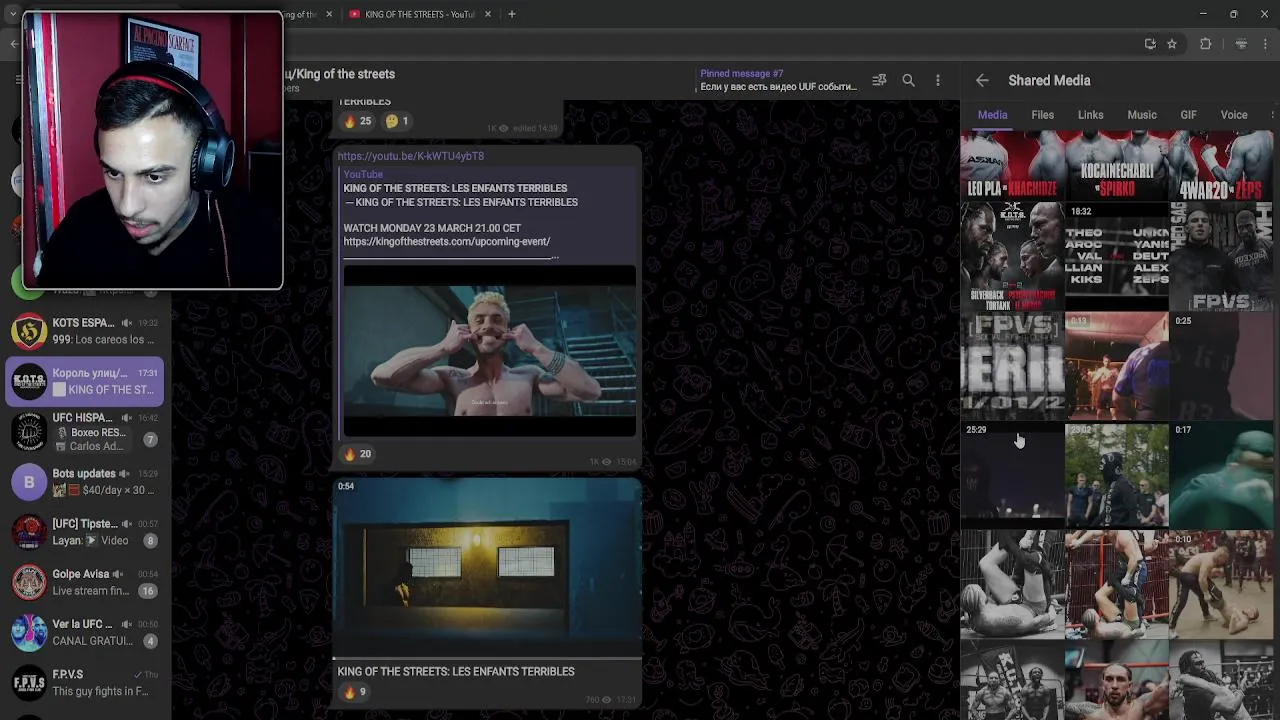
Task: Close the KING OF THE STREETS YouTube tab
Action: click(488, 14)
